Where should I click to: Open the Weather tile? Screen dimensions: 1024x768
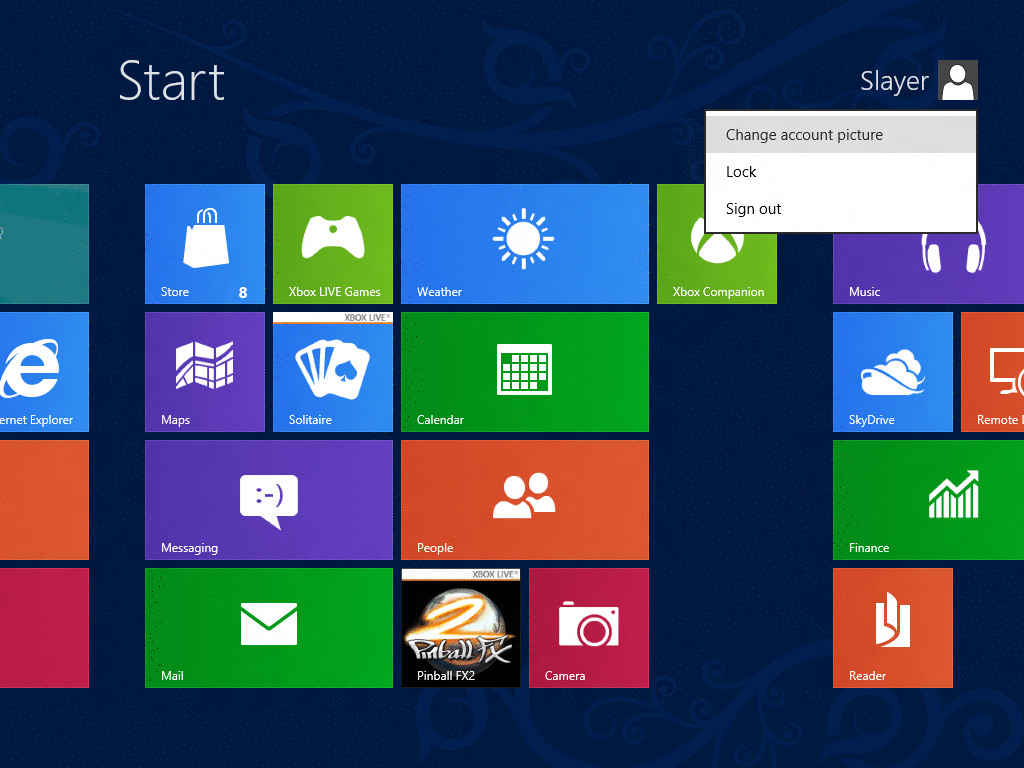click(524, 243)
